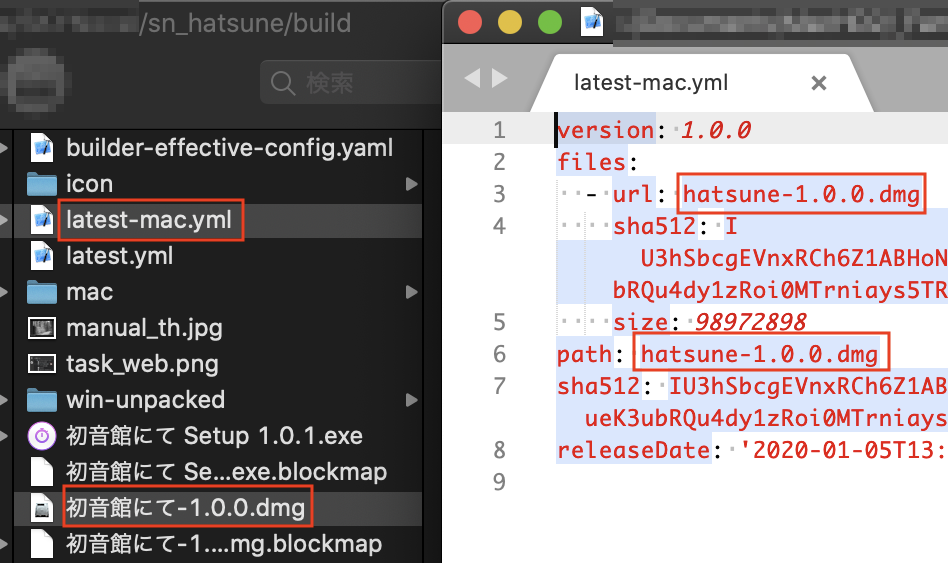Select builder-effective-config.yaml file name
The width and height of the screenshot is (948, 563).
tap(230, 148)
